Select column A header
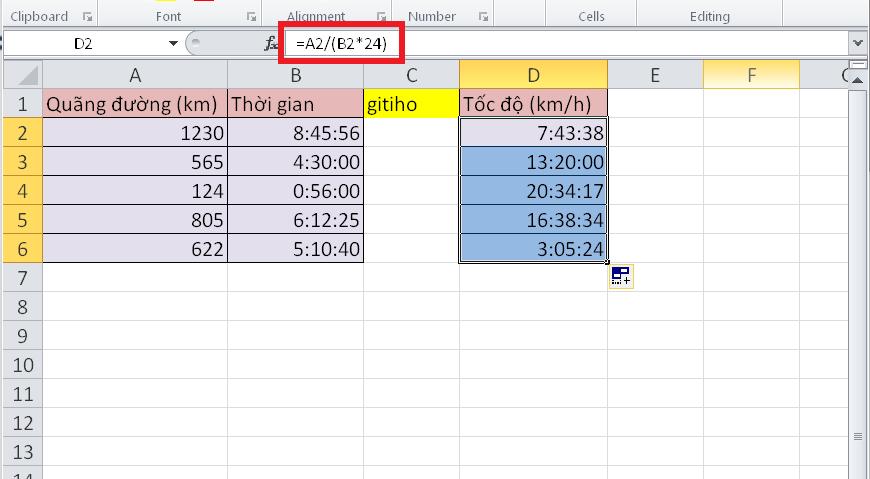Image resolution: width=870 pixels, height=479 pixels. [135, 75]
